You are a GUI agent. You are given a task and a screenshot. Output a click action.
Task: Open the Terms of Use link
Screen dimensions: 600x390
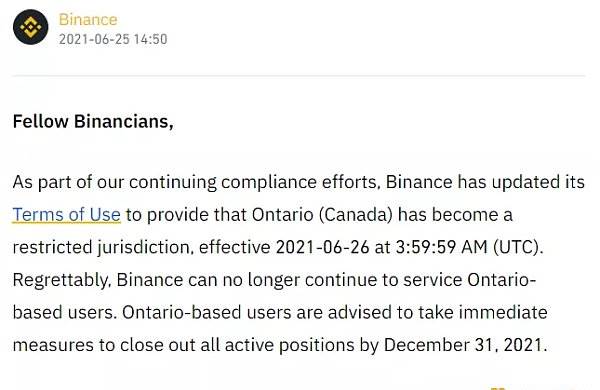tap(67, 214)
